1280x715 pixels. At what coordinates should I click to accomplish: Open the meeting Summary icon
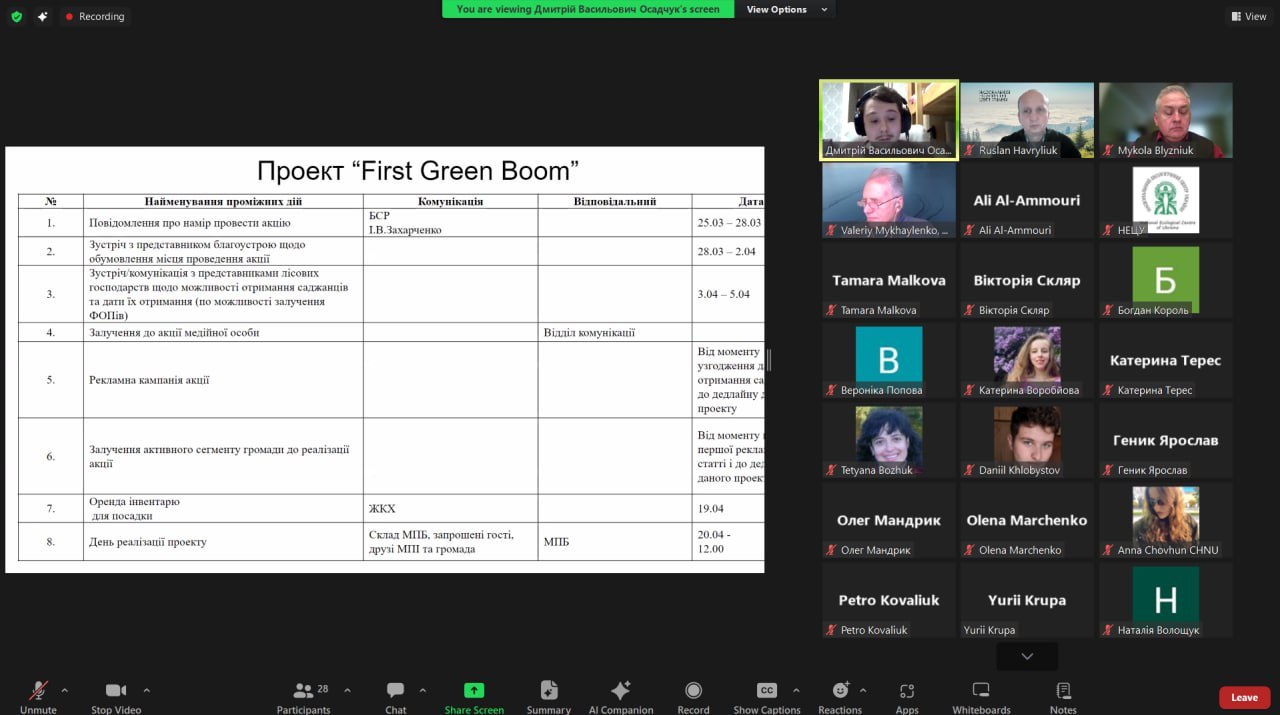(548, 691)
